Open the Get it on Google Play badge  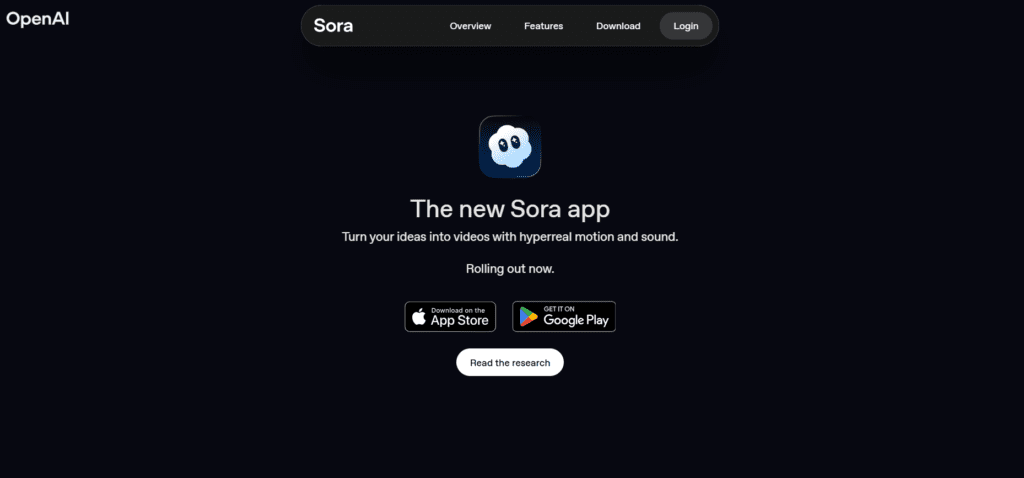[564, 317]
